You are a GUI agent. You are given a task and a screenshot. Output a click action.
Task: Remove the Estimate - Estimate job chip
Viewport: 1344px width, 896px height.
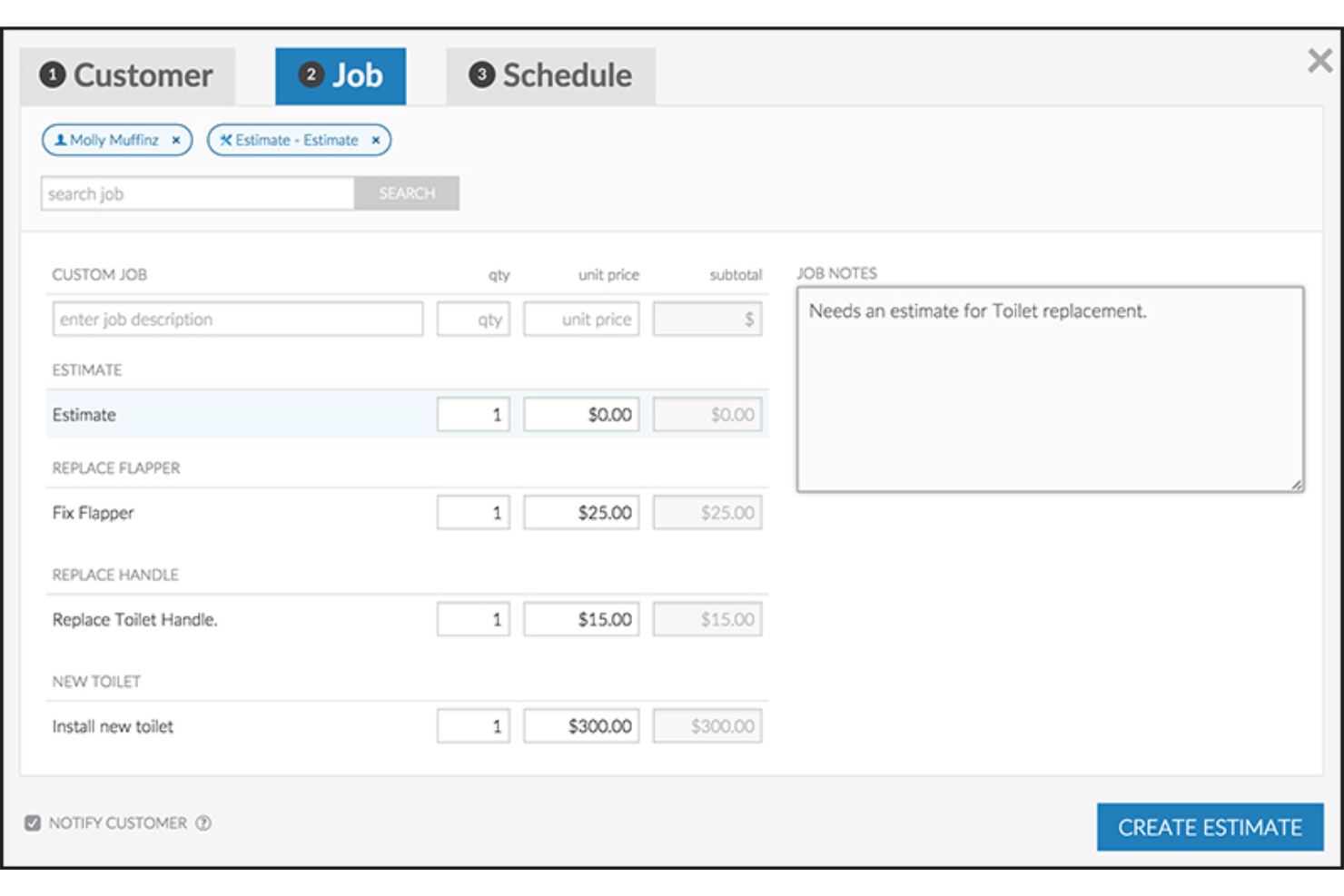pos(375,140)
